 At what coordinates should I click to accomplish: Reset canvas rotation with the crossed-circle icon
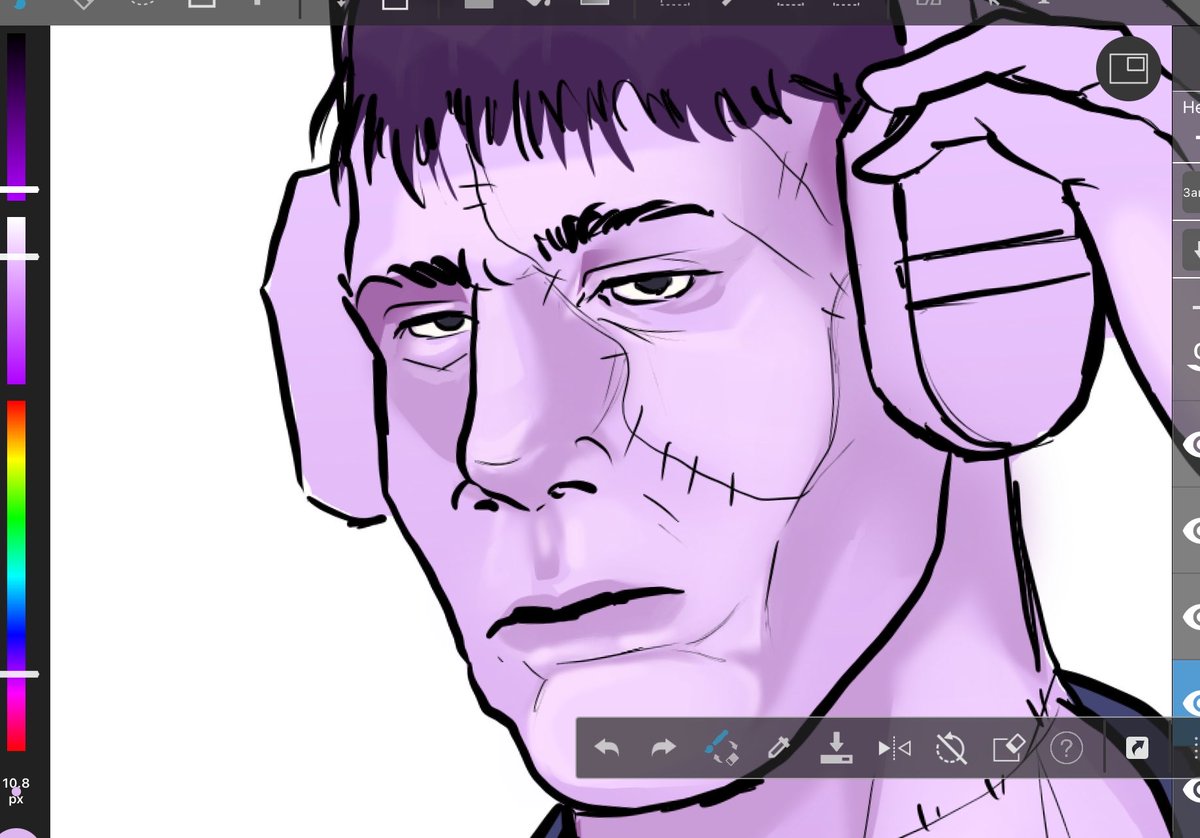tap(950, 747)
